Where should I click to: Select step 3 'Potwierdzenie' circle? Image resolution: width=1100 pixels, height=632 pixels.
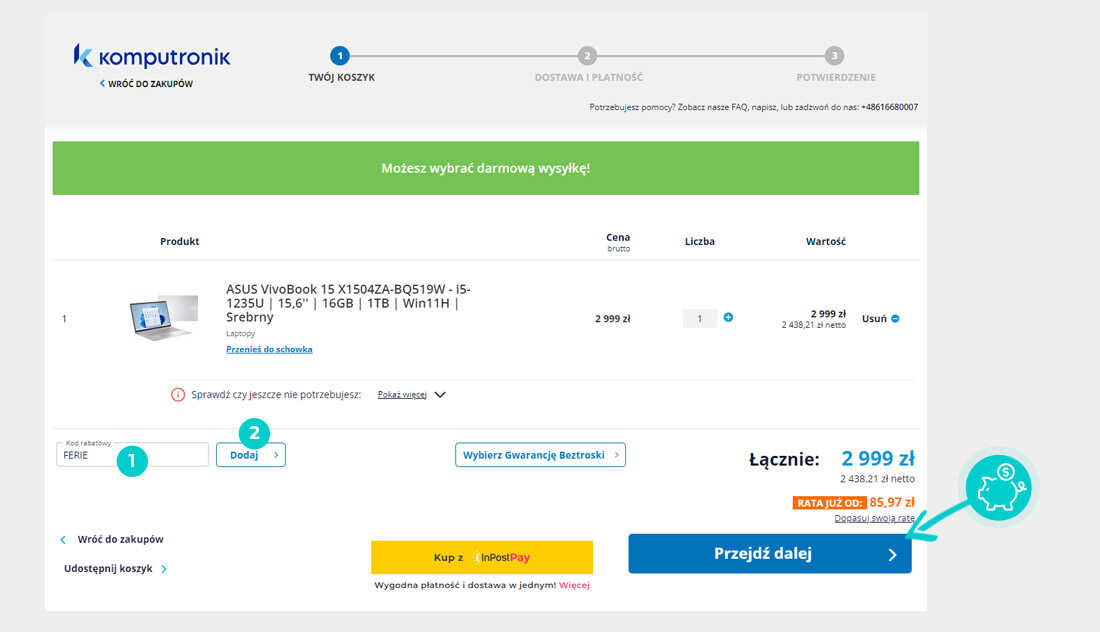pyautogui.click(x=834, y=55)
